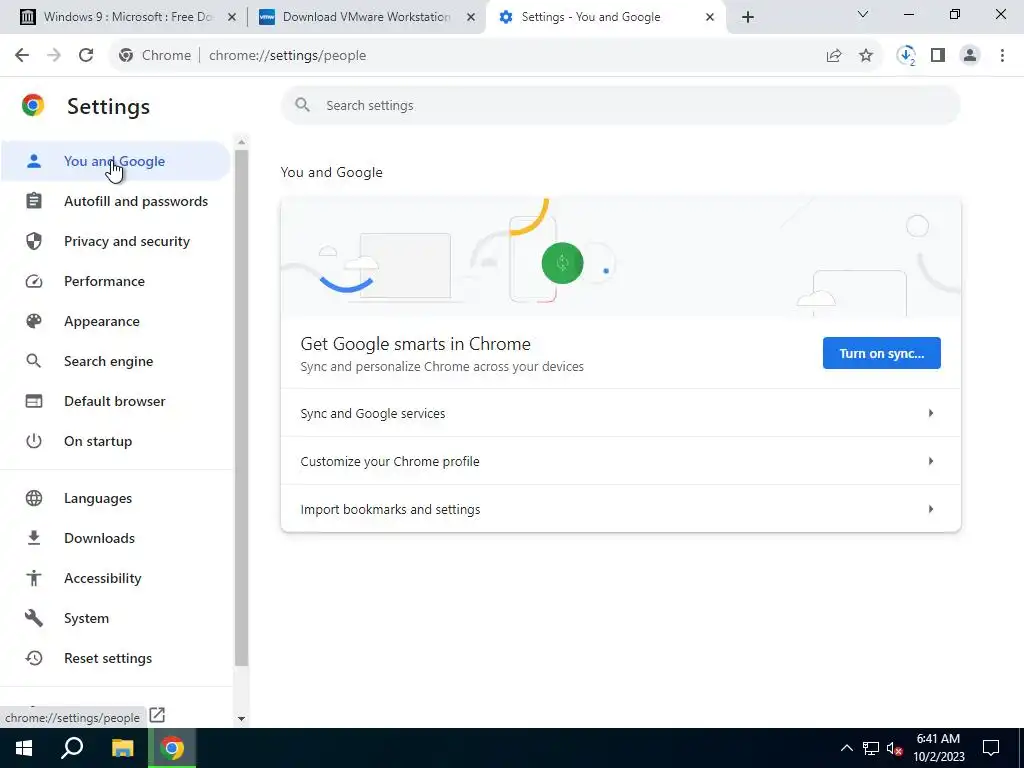Open Default browser settings
The image size is (1024, 768).
point(115,401)
